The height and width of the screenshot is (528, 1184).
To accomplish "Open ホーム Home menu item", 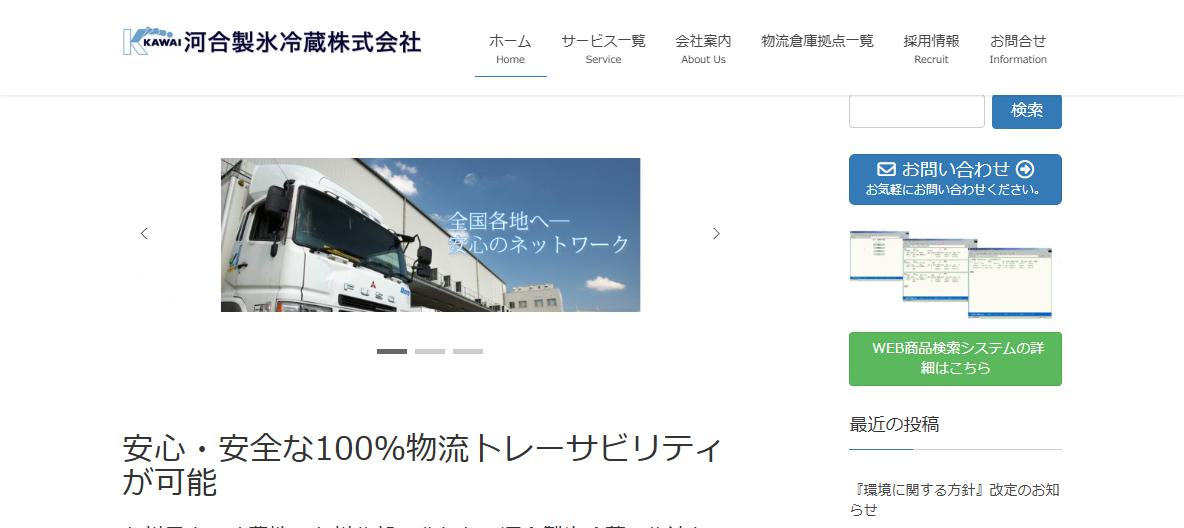I will point(510,49).
